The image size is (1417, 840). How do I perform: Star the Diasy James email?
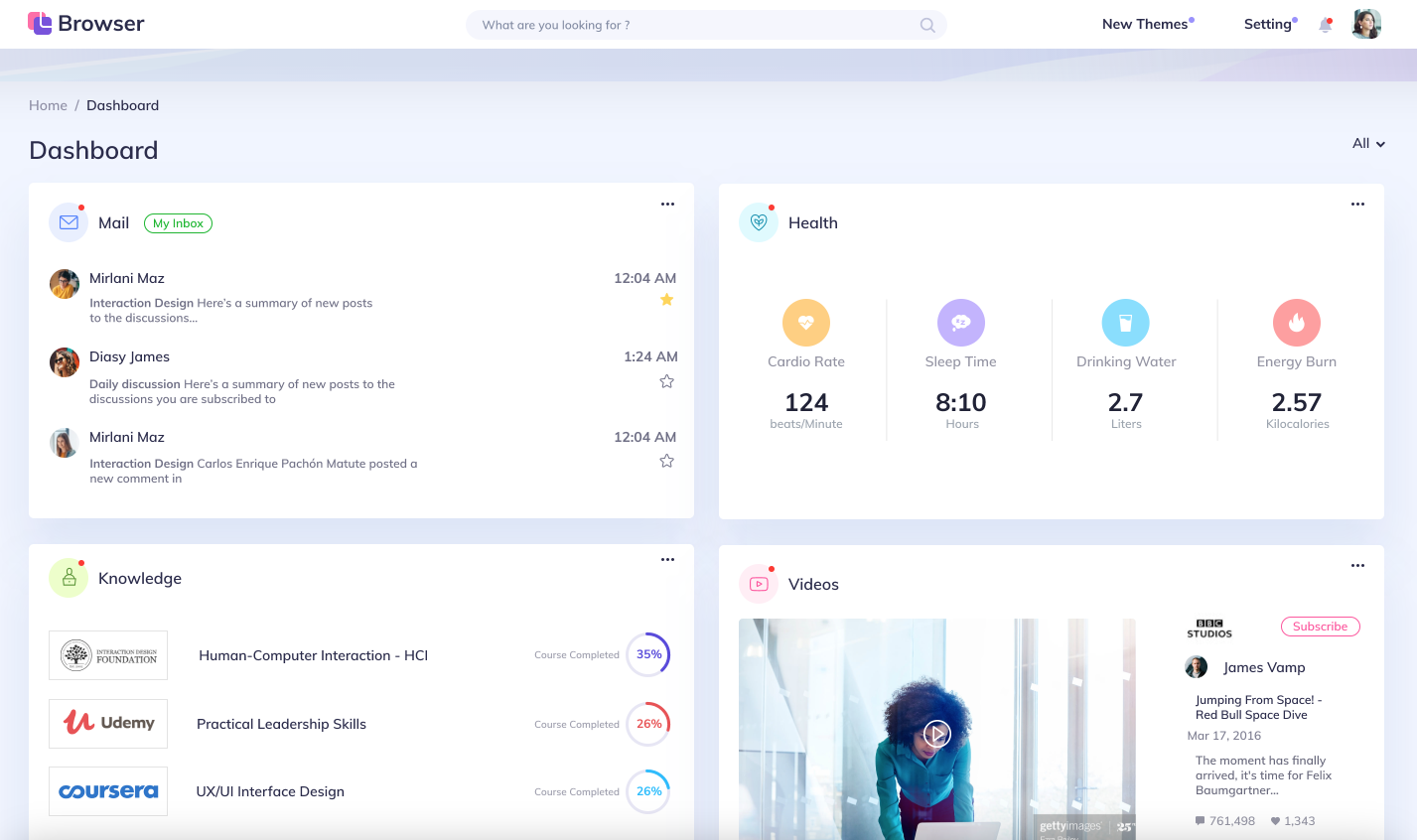pos(666,381)
